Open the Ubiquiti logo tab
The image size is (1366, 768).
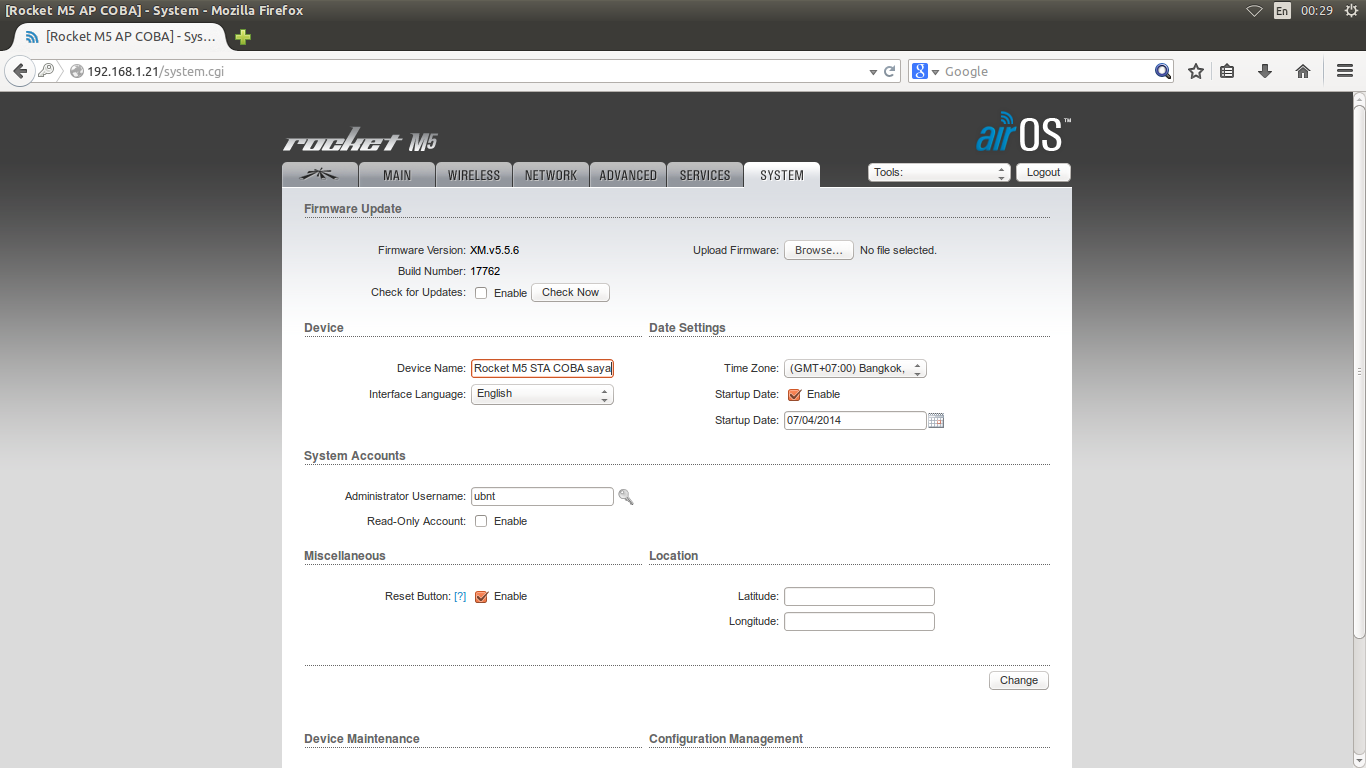[x=320, y=175]
